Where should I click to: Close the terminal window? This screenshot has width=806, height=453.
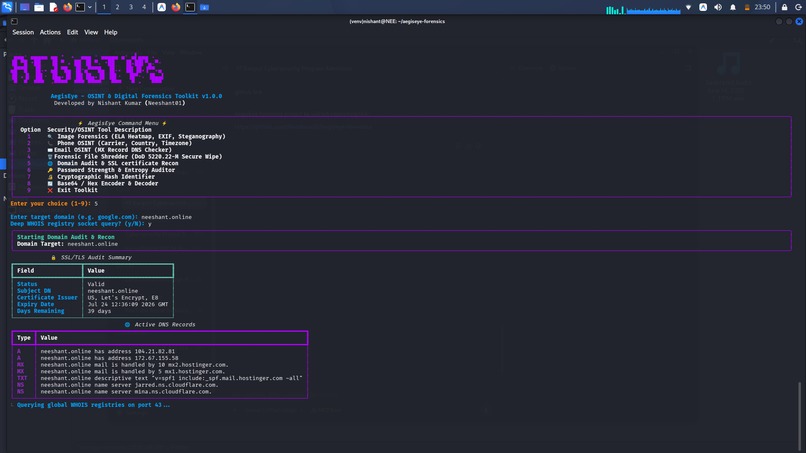tap(799, 21)
